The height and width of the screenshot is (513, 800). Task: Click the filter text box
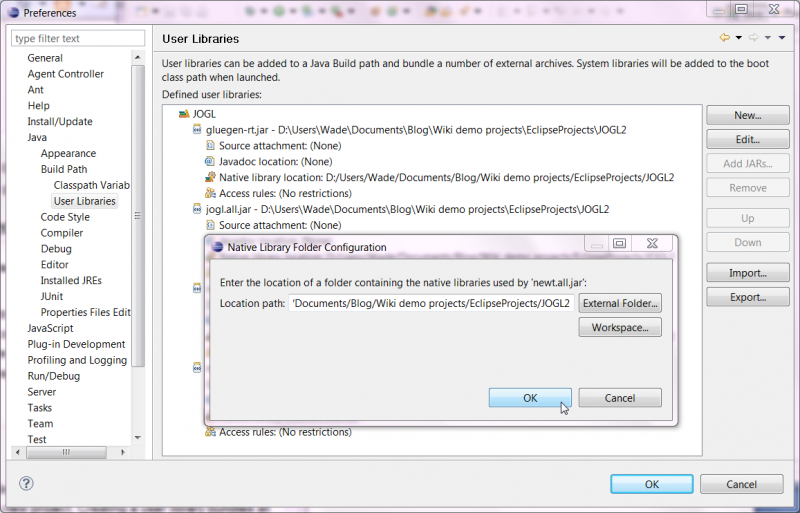78,38
